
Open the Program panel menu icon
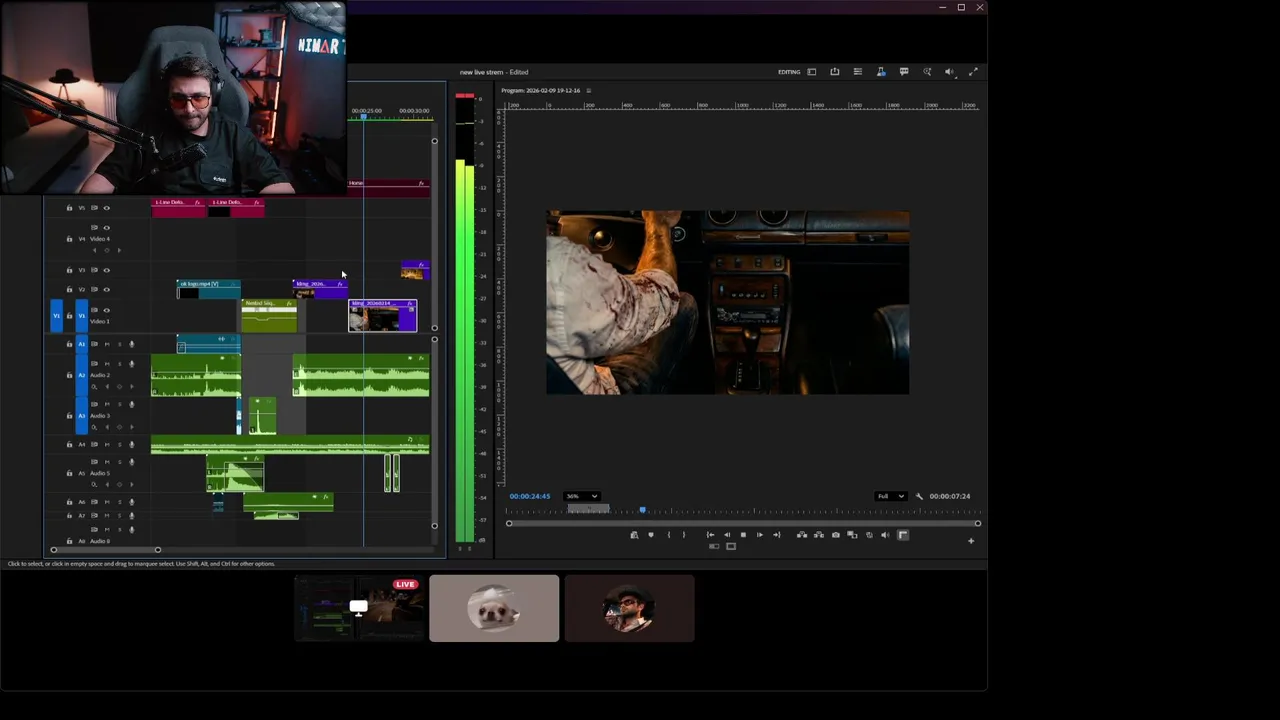589,90
